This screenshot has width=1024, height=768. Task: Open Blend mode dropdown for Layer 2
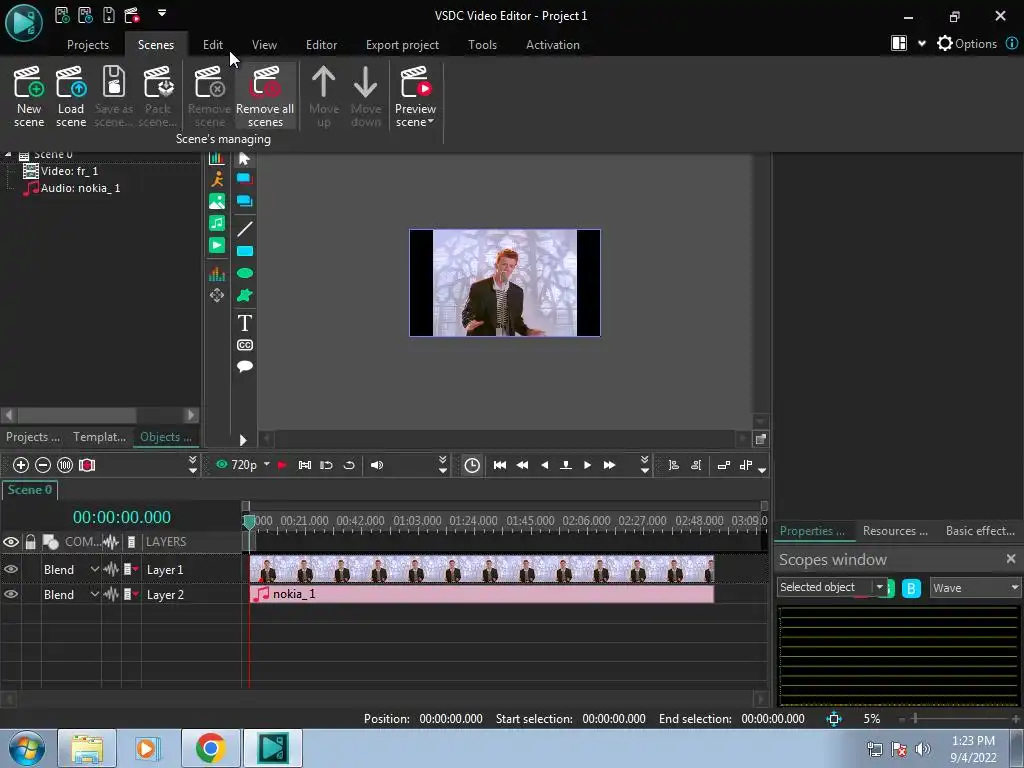pyautogui.click(x=95, y=594)
